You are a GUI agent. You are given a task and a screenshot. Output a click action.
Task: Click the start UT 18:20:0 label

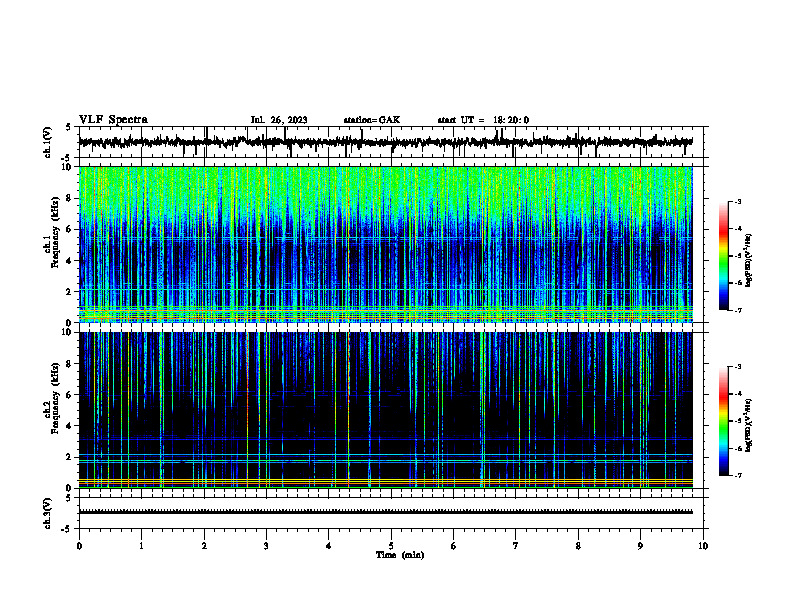tap(483, 120)
